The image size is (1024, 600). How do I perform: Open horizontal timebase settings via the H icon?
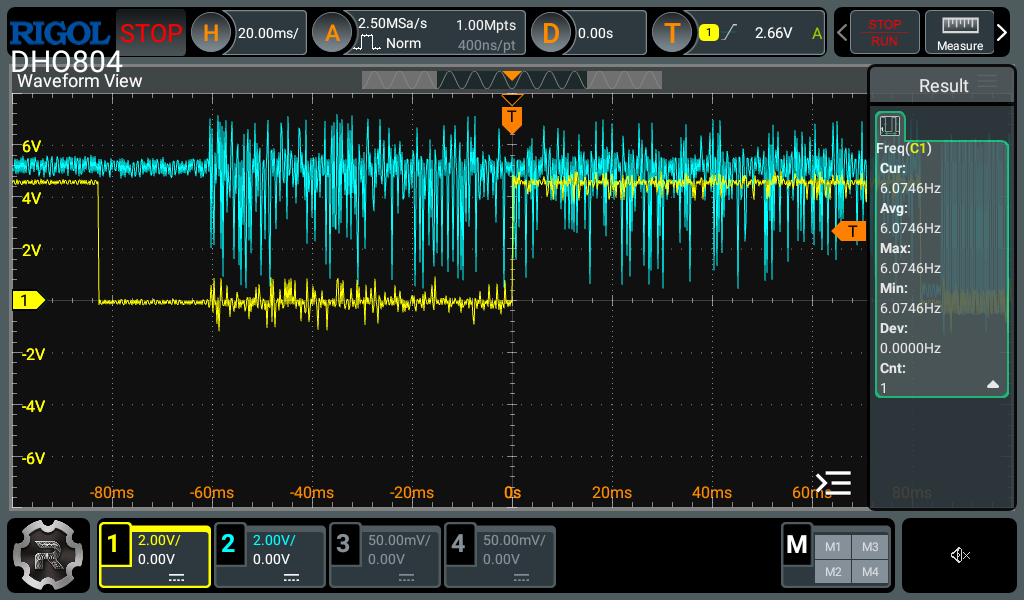tap(210, 32)
